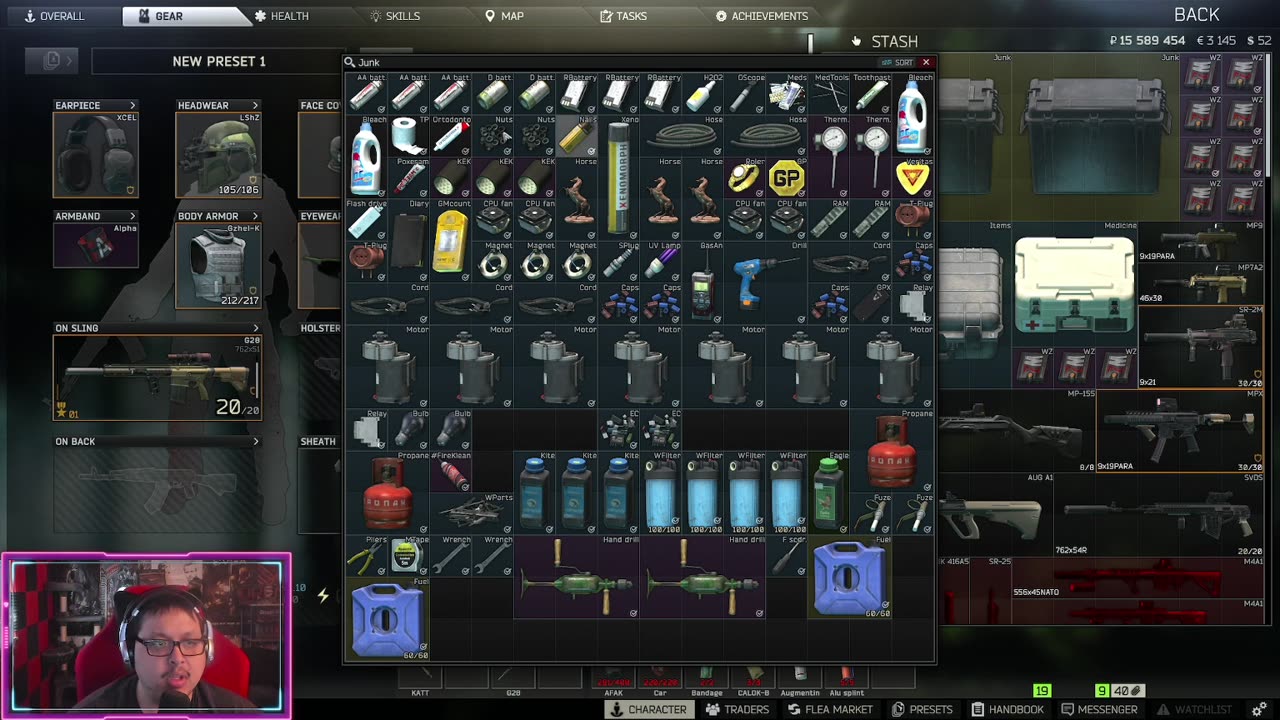Open the MAP tab
Image resolution: width=1280 pixels, height=720 pixels.
coord(504,16)
